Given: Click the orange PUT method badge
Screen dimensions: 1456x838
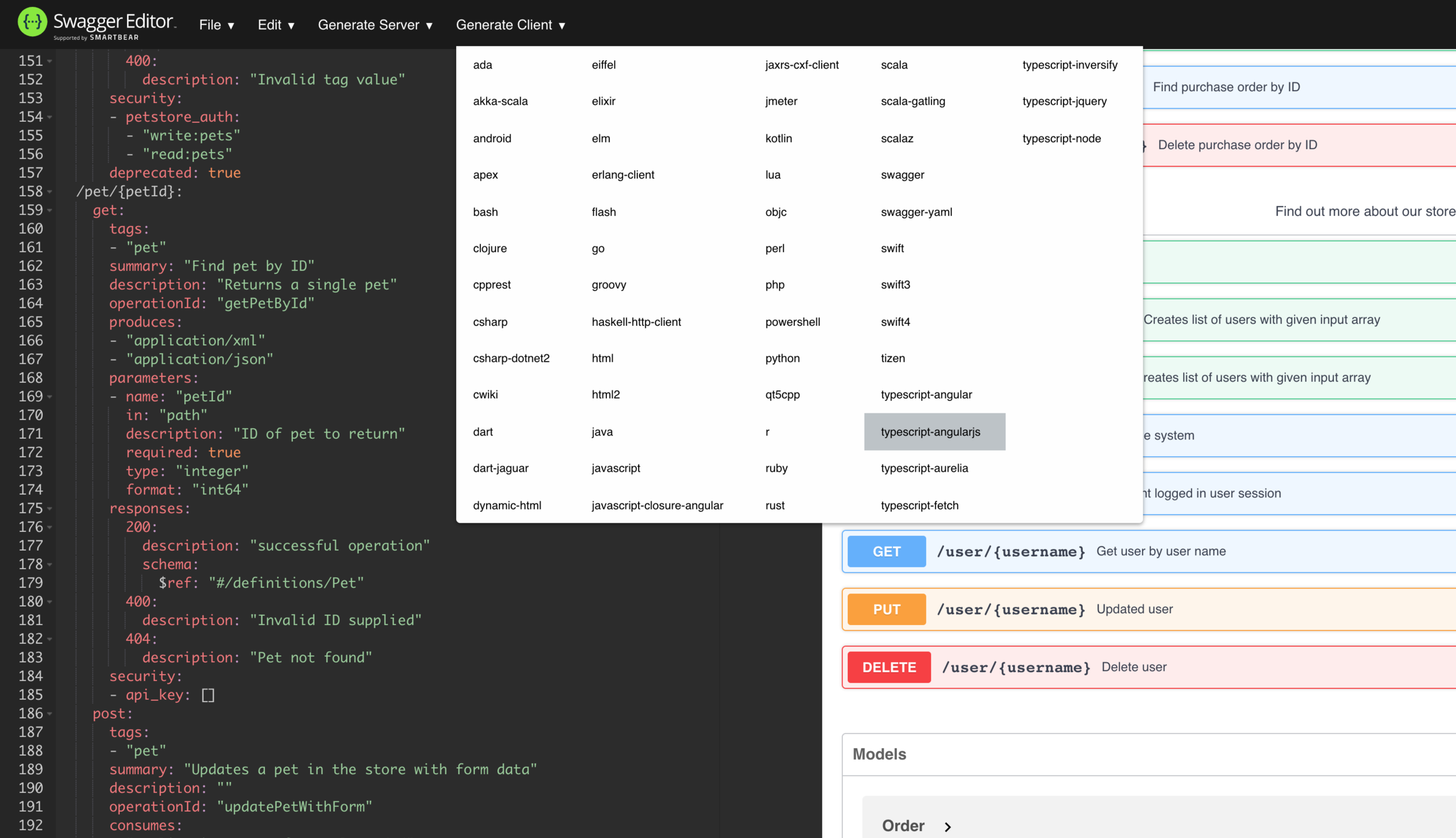Looking at the screenshot, I should tap(886, 609).
